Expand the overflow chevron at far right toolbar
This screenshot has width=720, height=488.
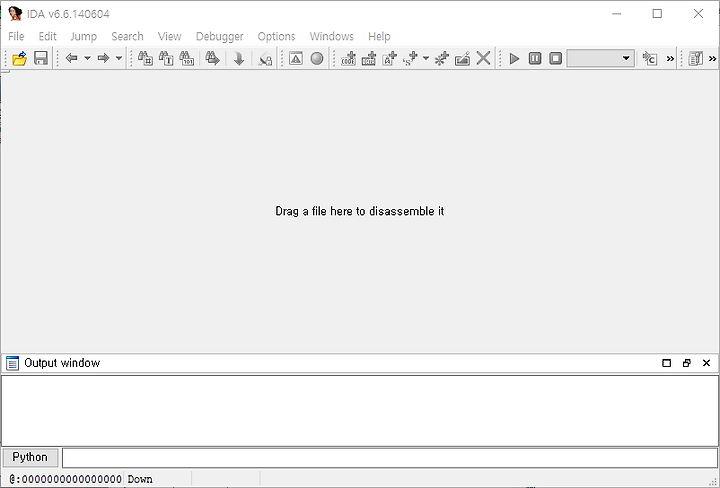712,58
